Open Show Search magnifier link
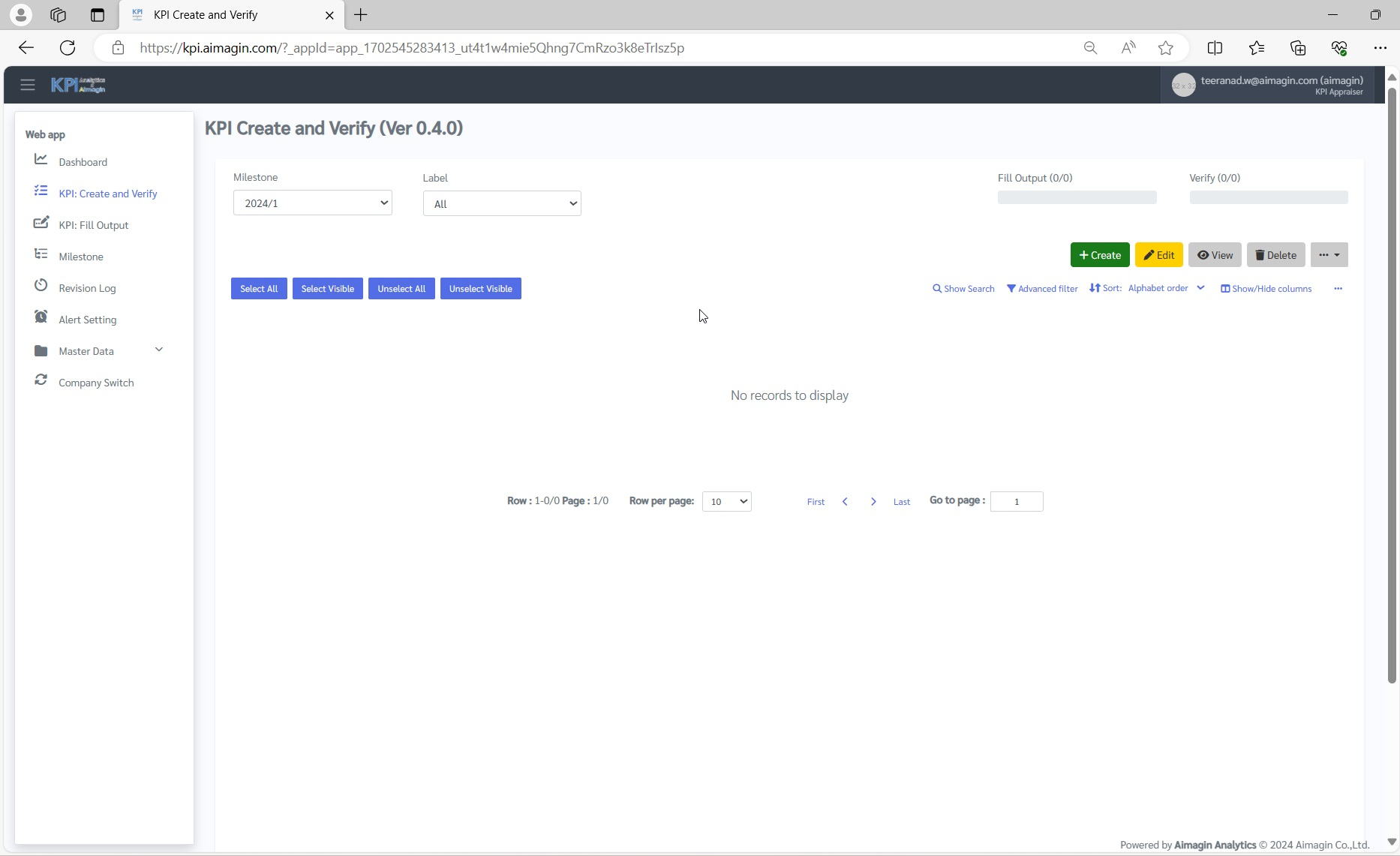 (x=963, y=289)
